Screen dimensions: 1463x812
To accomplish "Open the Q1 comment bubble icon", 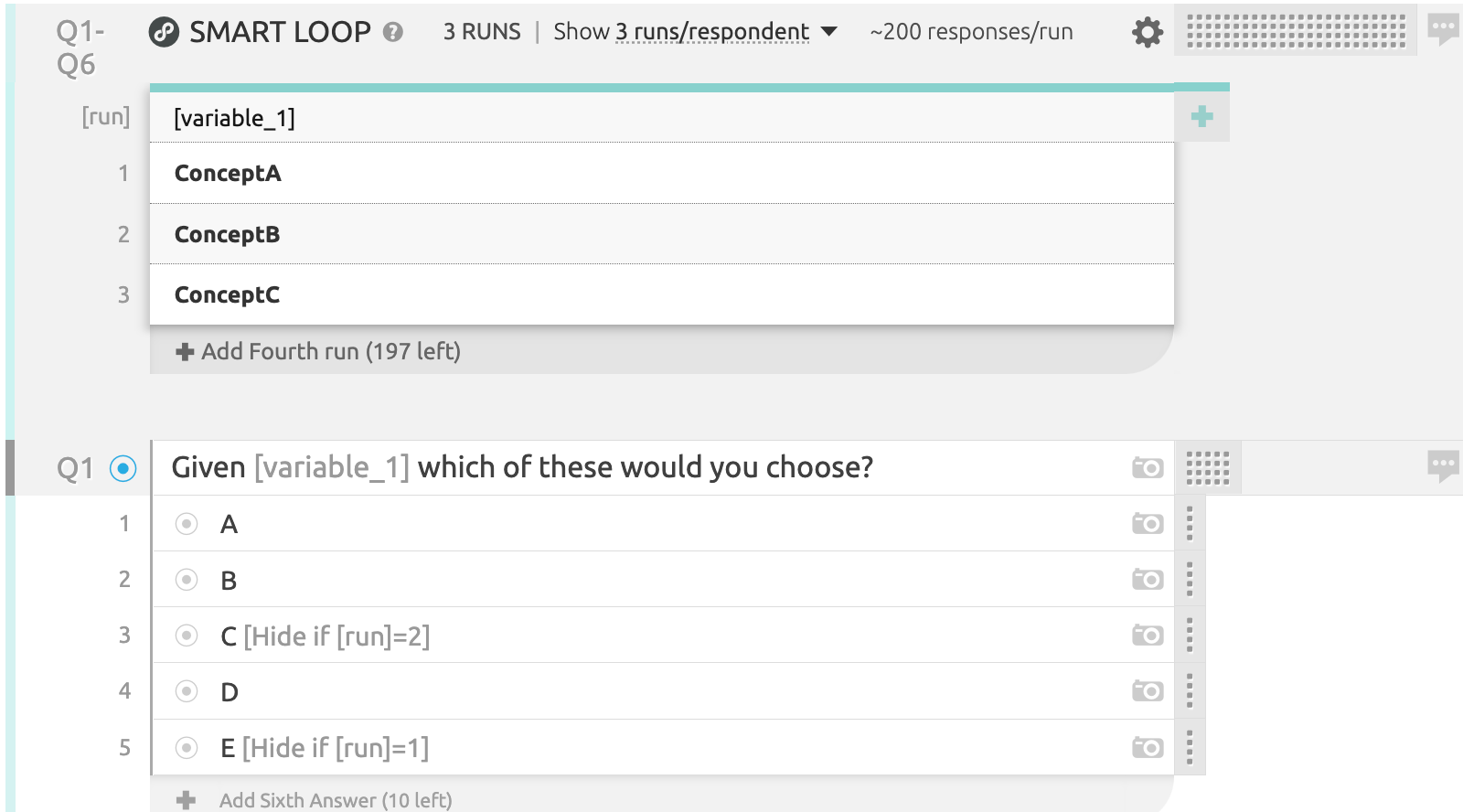I will pyautogui.click(x=1444, y=466).
